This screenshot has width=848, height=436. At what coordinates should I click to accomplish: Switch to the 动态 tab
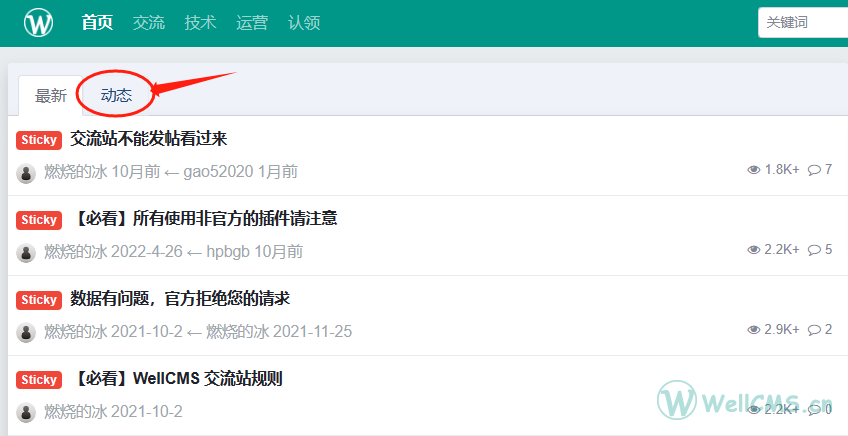[x=116, y=95]
